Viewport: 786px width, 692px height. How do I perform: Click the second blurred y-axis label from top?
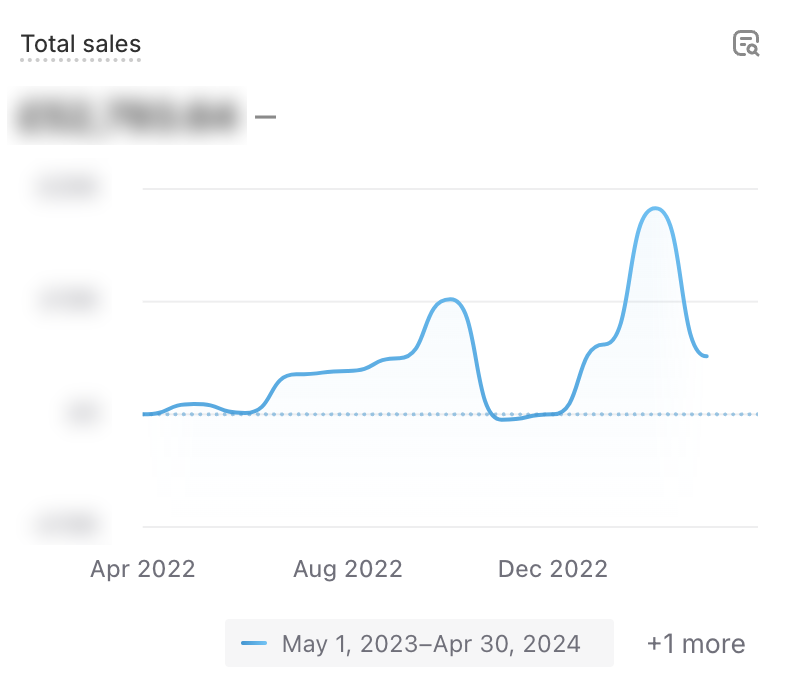pos(68,301)
